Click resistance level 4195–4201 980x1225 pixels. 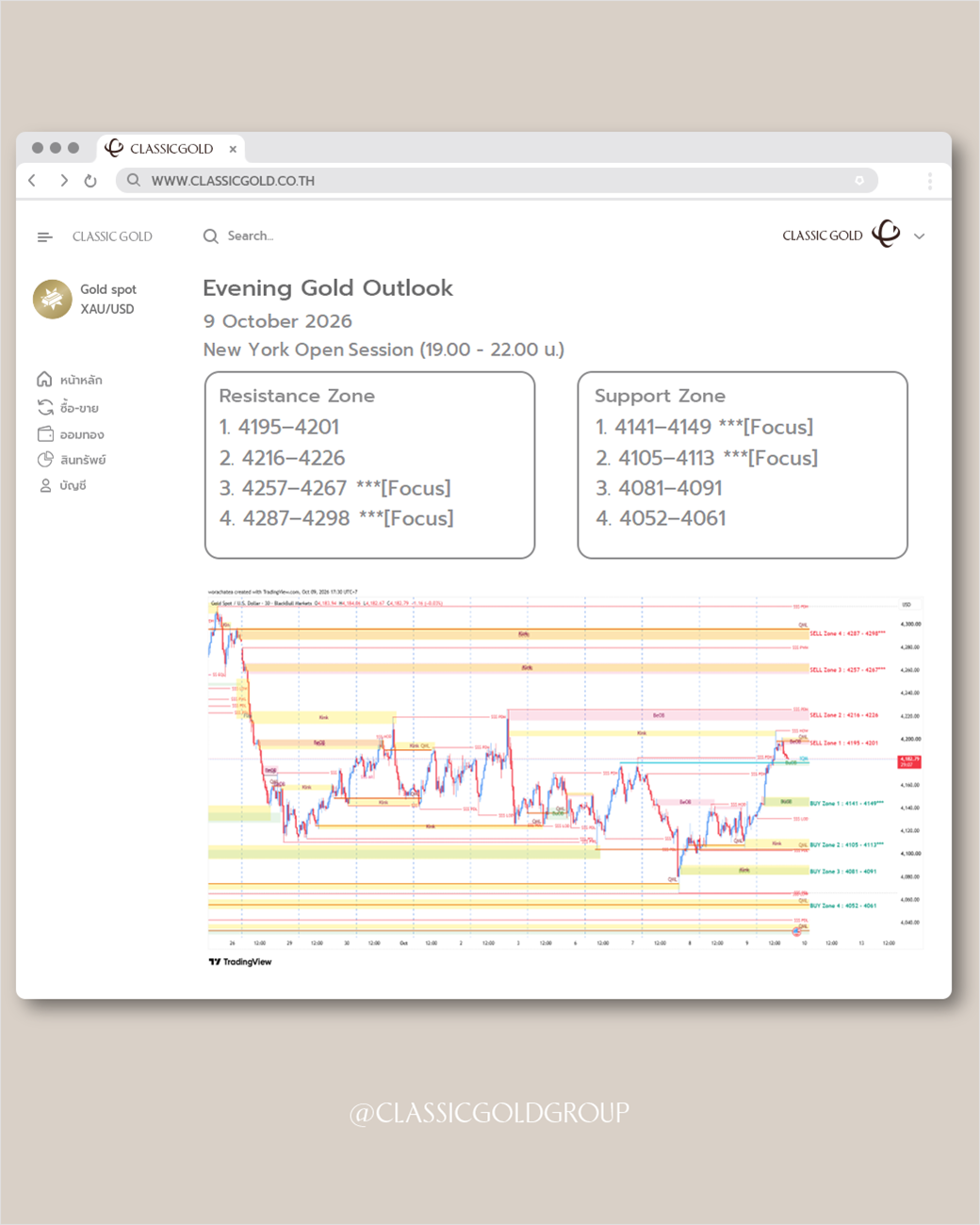click(280, 427)
